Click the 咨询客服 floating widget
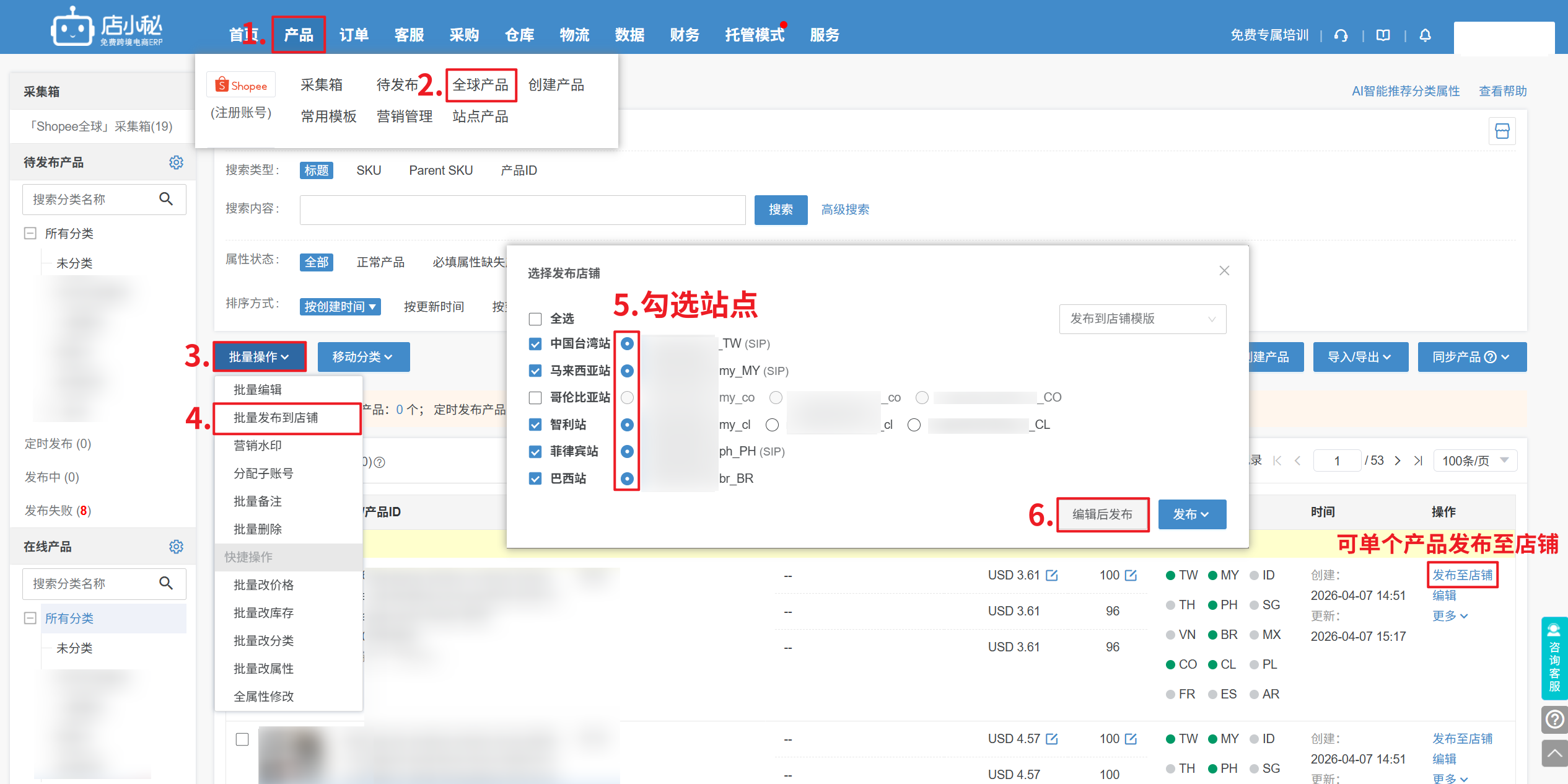Image resolution: width=1568 pixels, height=784 pixels. coord(1554,658)
